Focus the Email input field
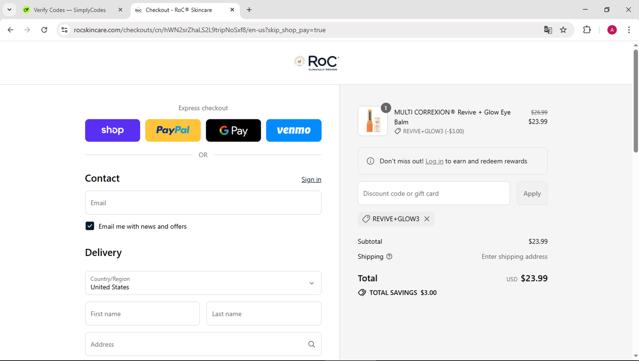 point(203,203)
